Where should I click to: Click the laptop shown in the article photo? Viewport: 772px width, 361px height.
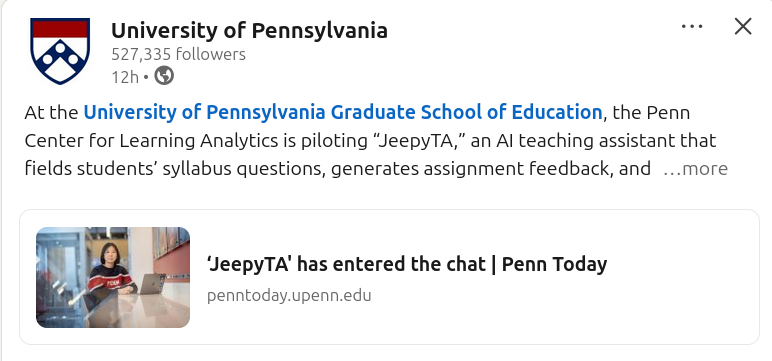tap(153, 284)
